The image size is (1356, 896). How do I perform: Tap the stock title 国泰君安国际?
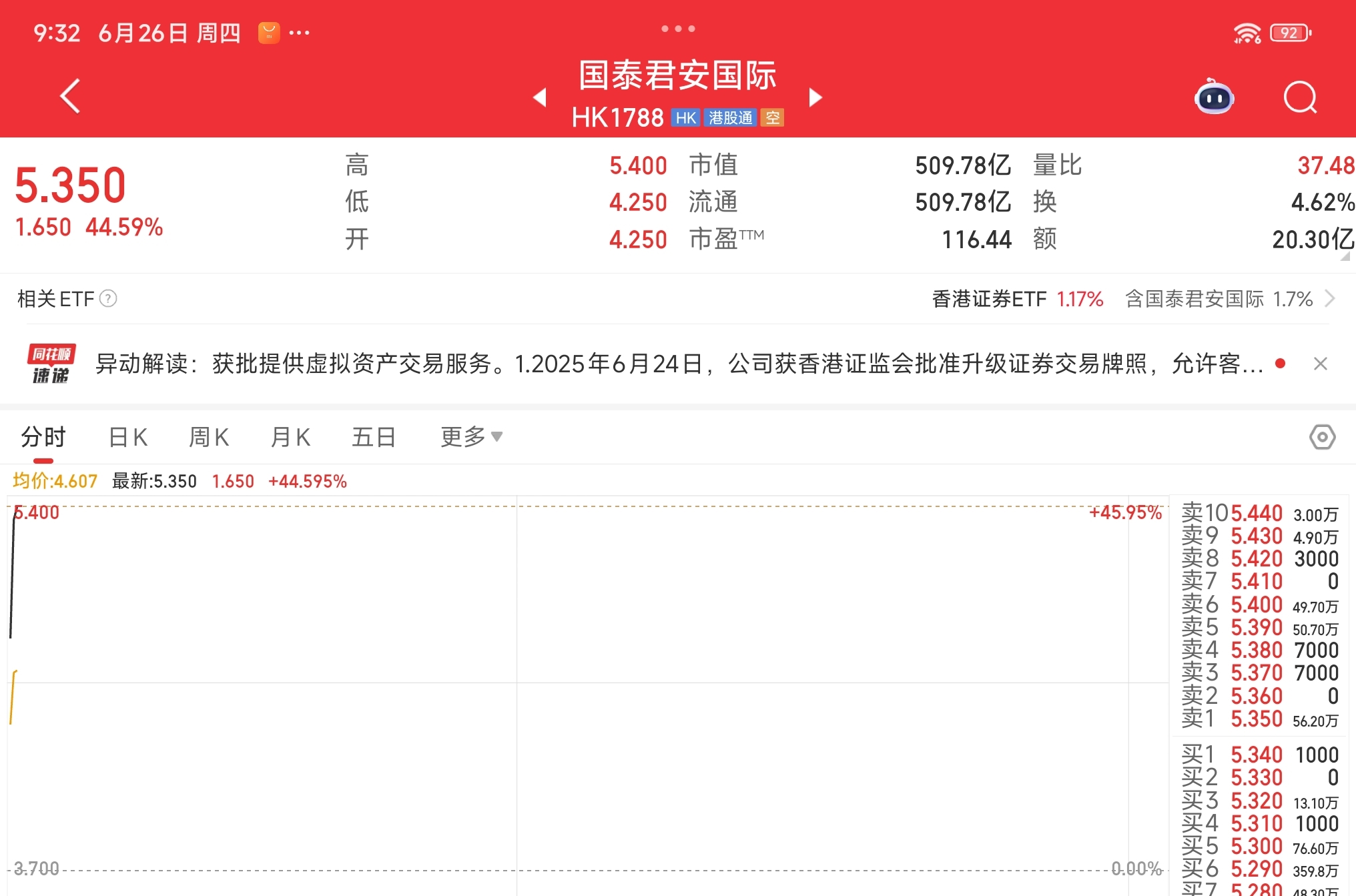click(x=678, y=75)
